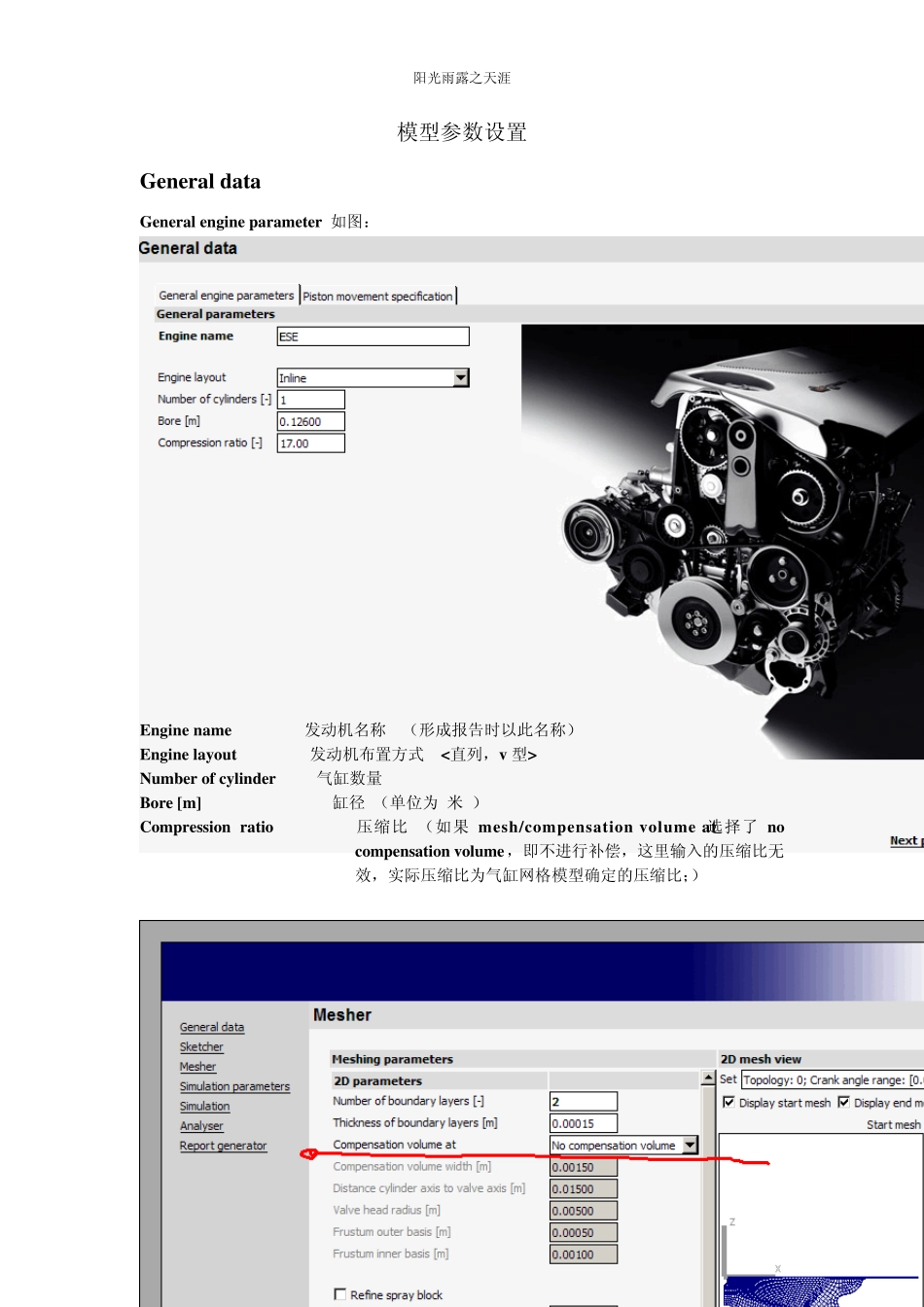Toggle the Display start mesh checkbox

tap(729, 1103)
